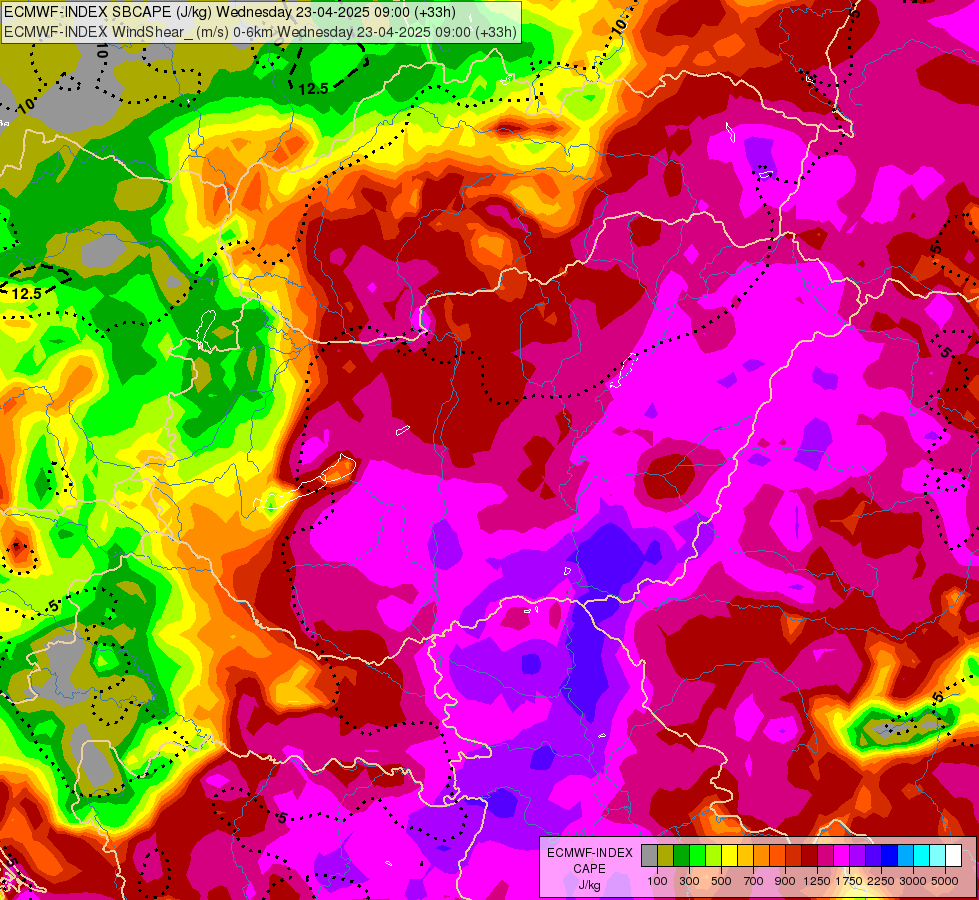Select the brick-red swatch right of 900

tap(794, 855)
